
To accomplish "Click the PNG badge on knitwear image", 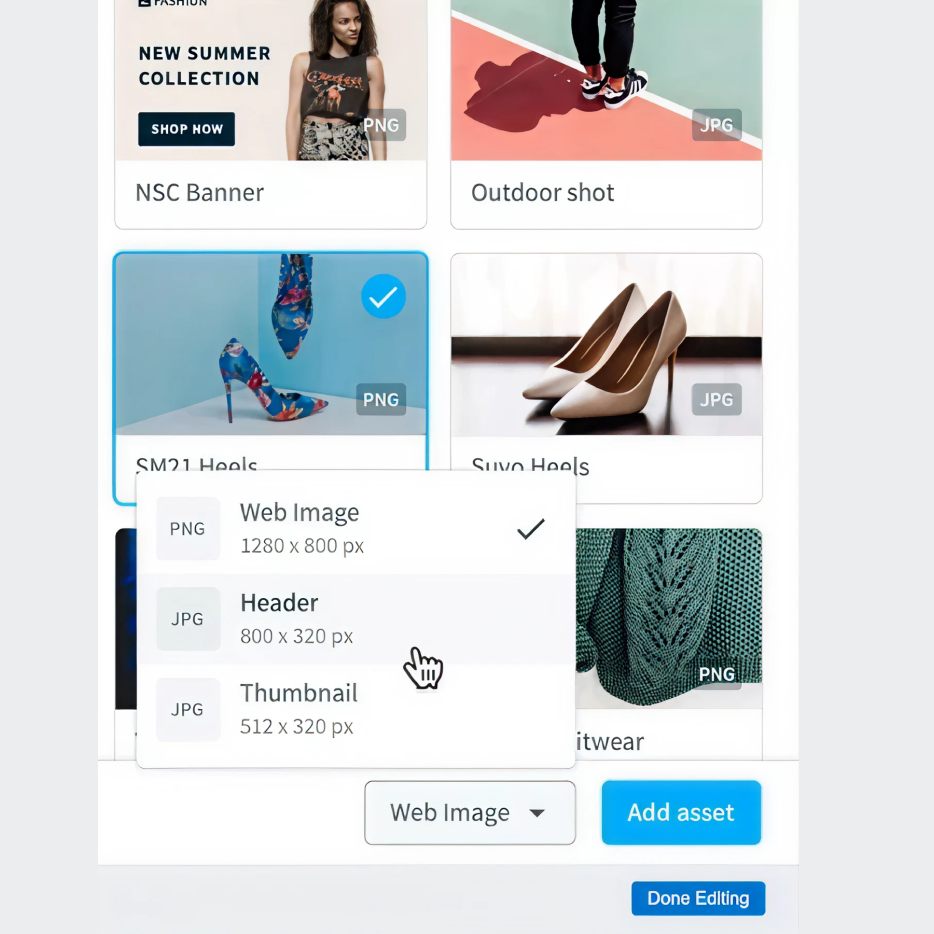I will click(x=717, y=674).
